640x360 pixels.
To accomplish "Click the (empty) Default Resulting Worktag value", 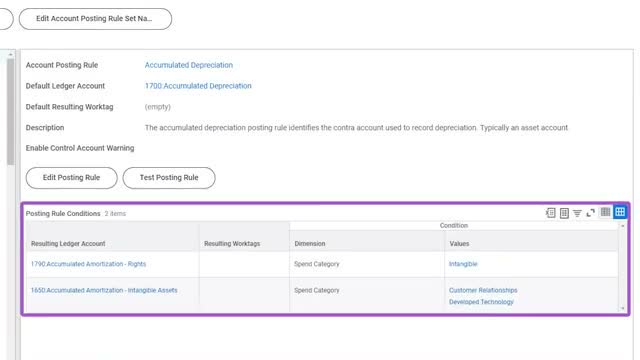I will (158, 107).
